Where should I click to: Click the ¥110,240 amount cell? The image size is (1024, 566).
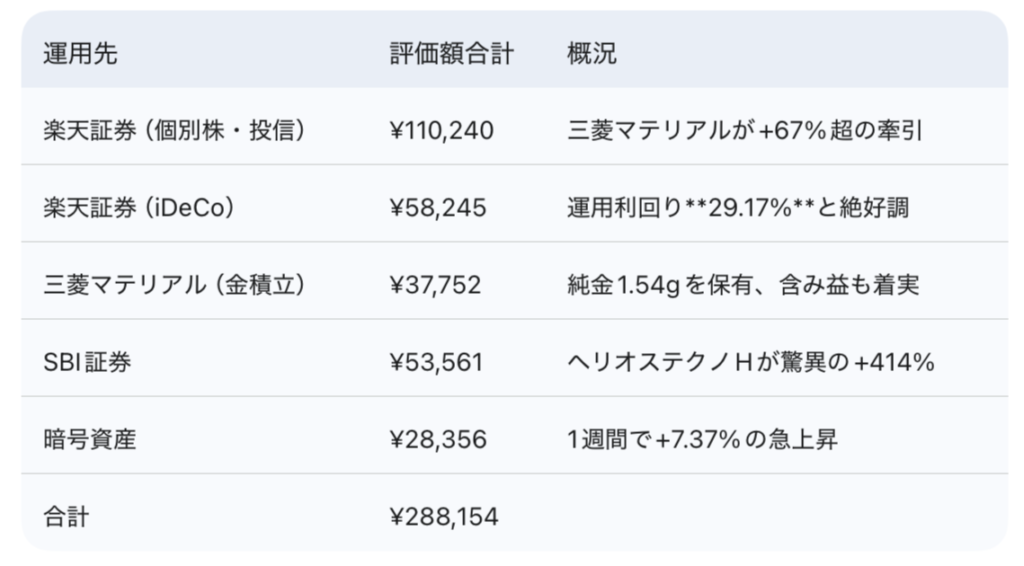[x=441, y=130]
